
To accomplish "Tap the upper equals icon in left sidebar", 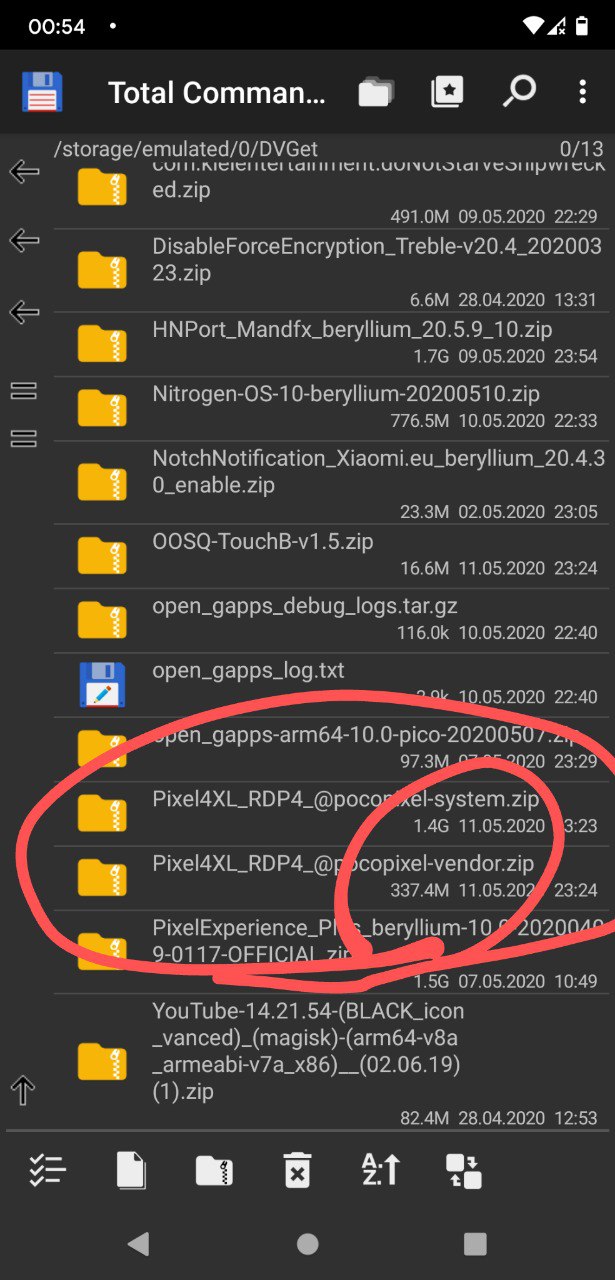I will (x=24, y=391).
